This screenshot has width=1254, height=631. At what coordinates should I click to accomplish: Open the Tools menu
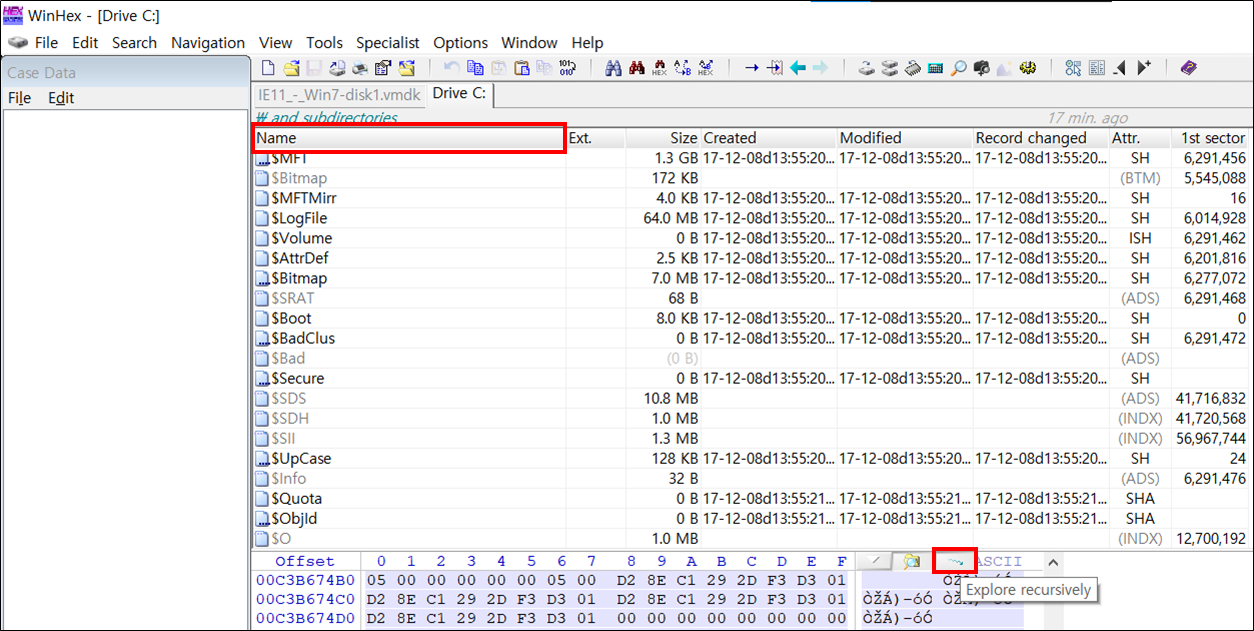click(324, 42)
